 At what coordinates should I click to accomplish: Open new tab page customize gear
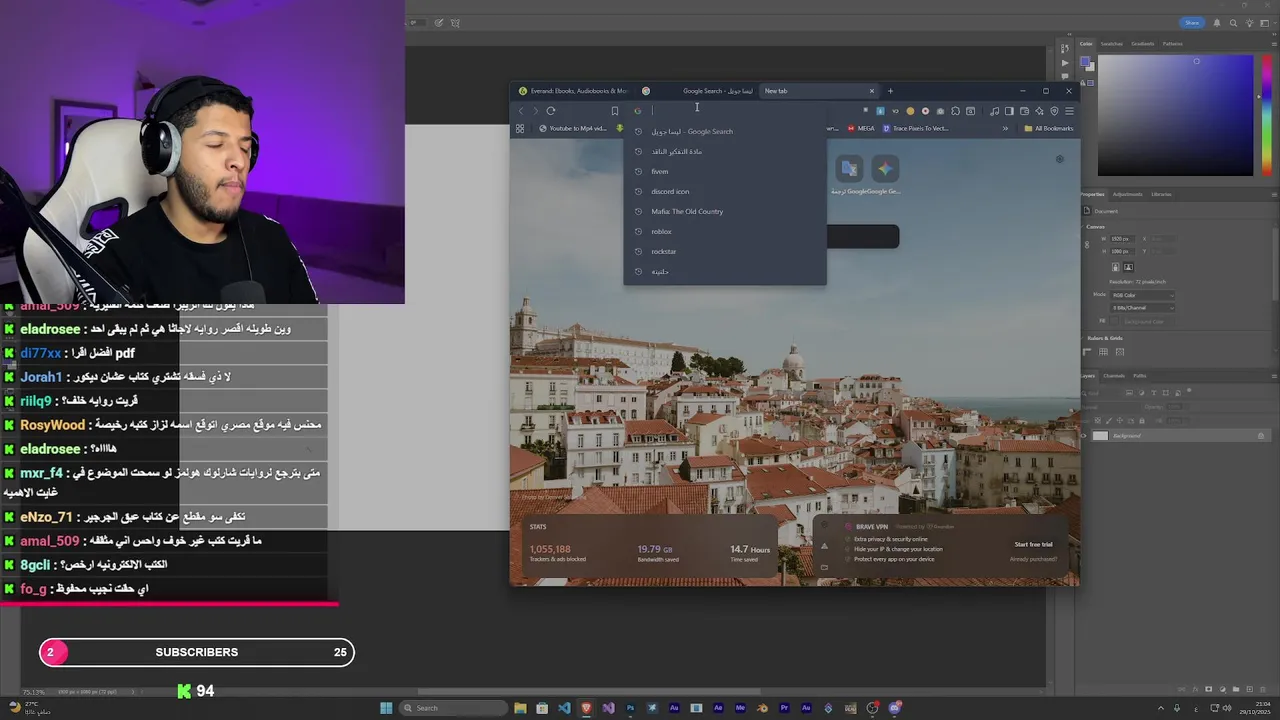(x=1059, y=158)
